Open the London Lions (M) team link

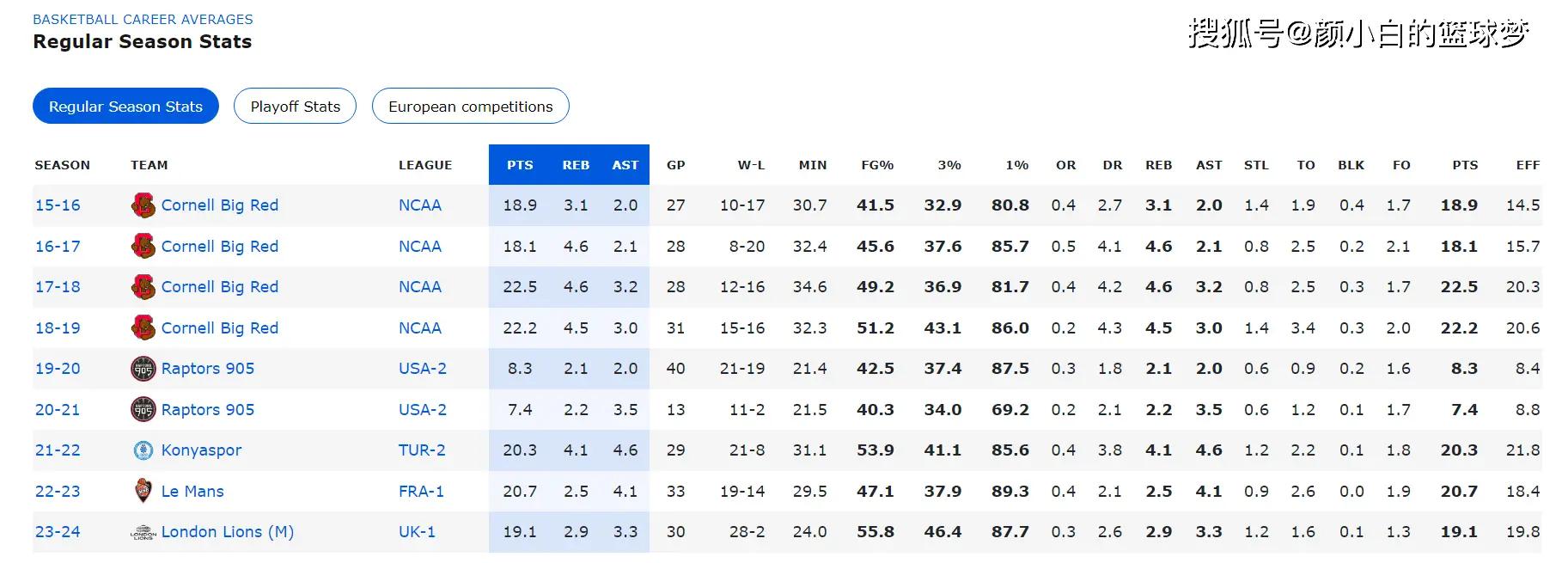[227, 532]
